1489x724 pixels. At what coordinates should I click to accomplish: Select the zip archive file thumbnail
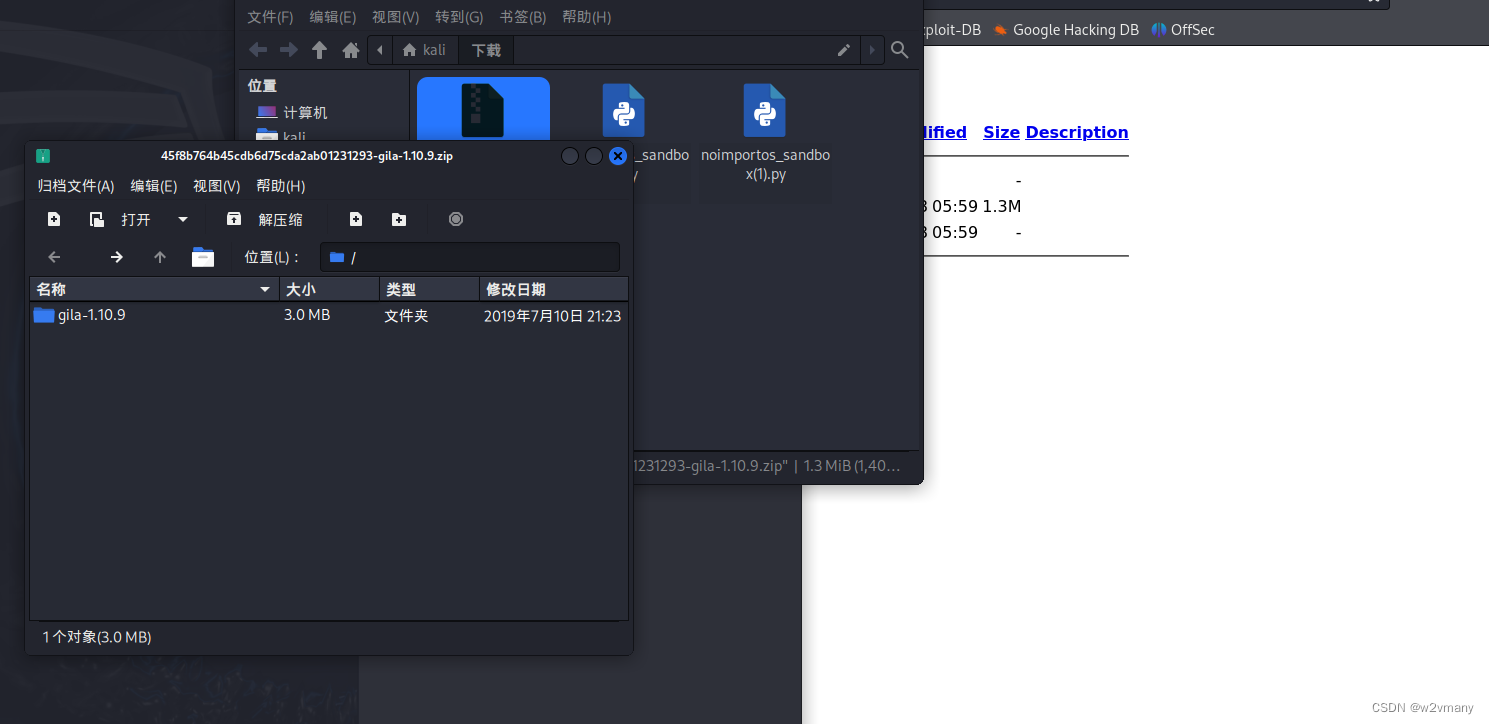click(483, 110)
